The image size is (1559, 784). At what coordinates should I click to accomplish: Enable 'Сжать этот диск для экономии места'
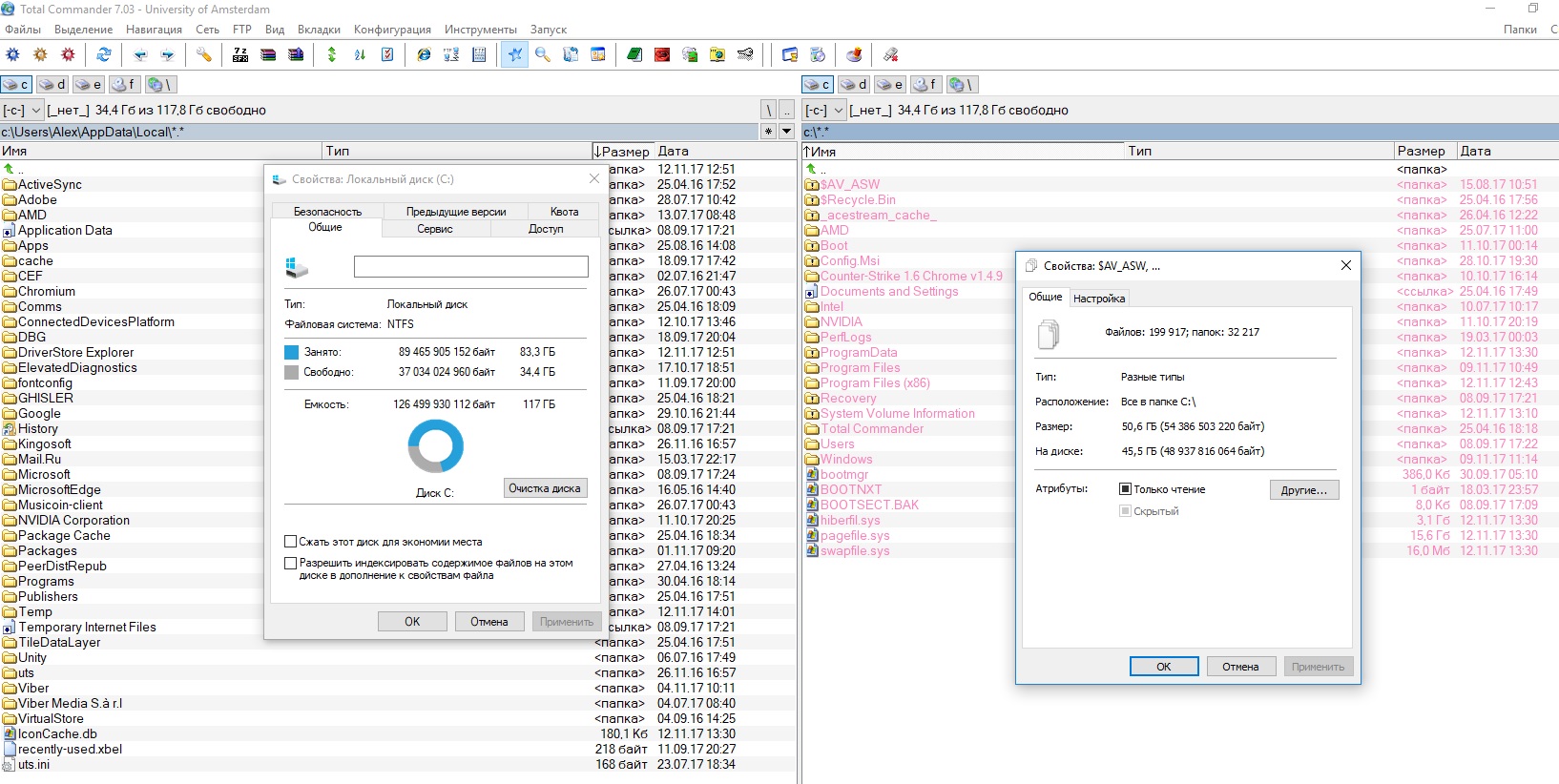(x=291, y=542)
